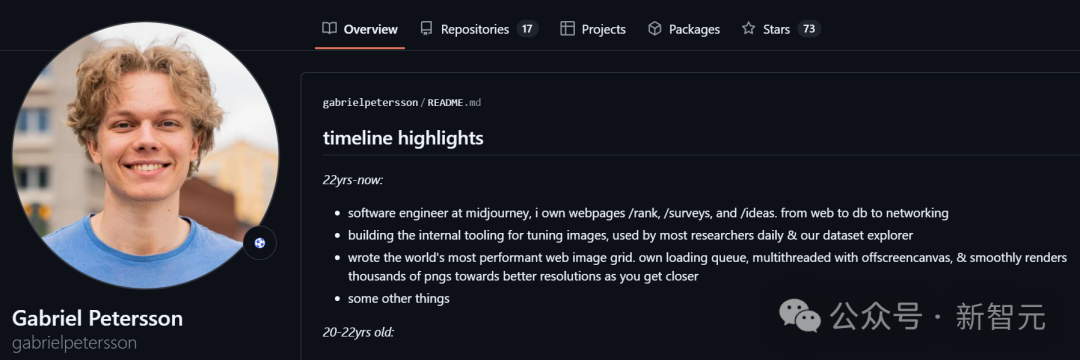Open the Projects tab
The image size is (1080, 360).
(593, 29)
